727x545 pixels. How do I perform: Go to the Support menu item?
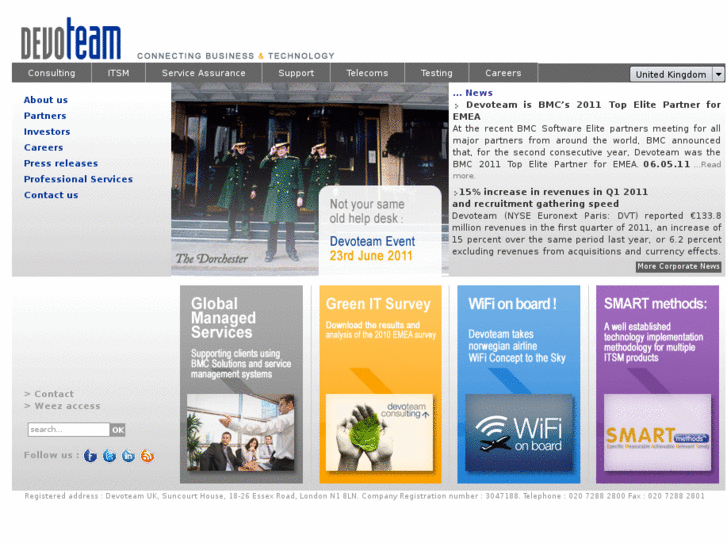[296, 73]
